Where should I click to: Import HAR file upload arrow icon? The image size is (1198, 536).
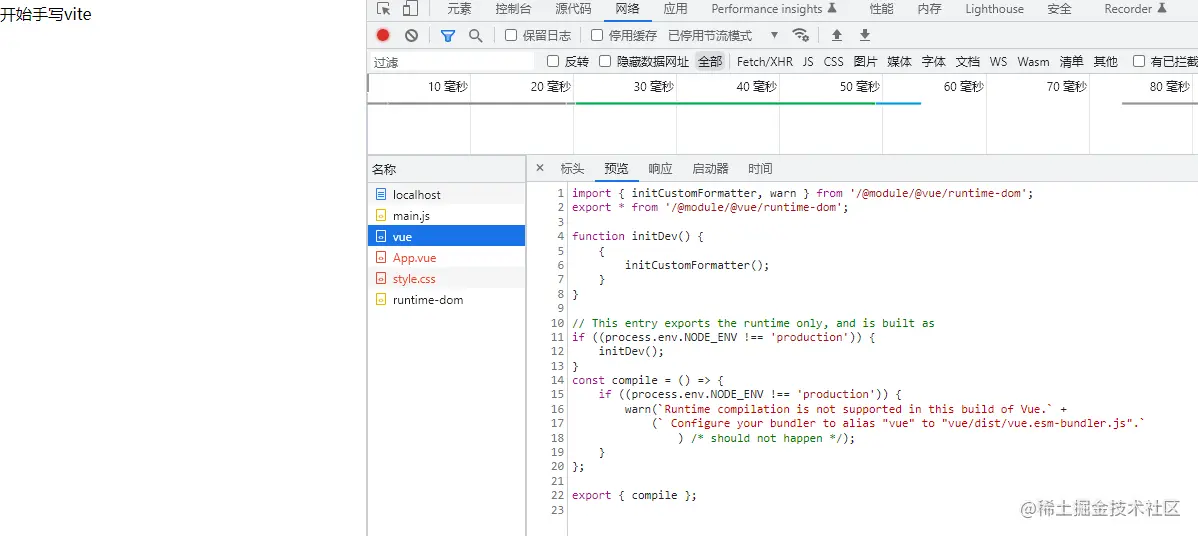pos(837,35)
